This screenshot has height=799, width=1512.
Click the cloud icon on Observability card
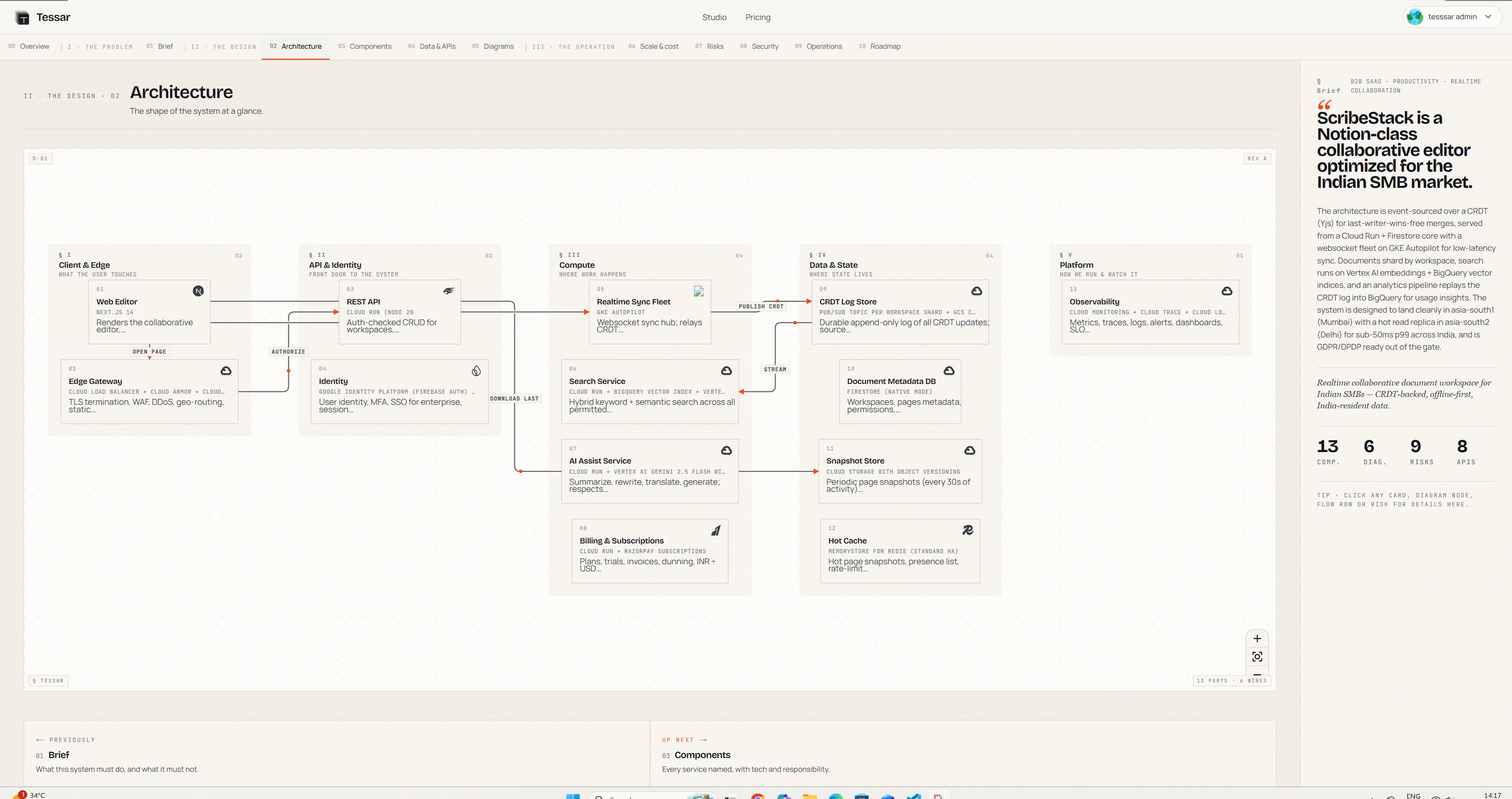tap(1227, 291)
